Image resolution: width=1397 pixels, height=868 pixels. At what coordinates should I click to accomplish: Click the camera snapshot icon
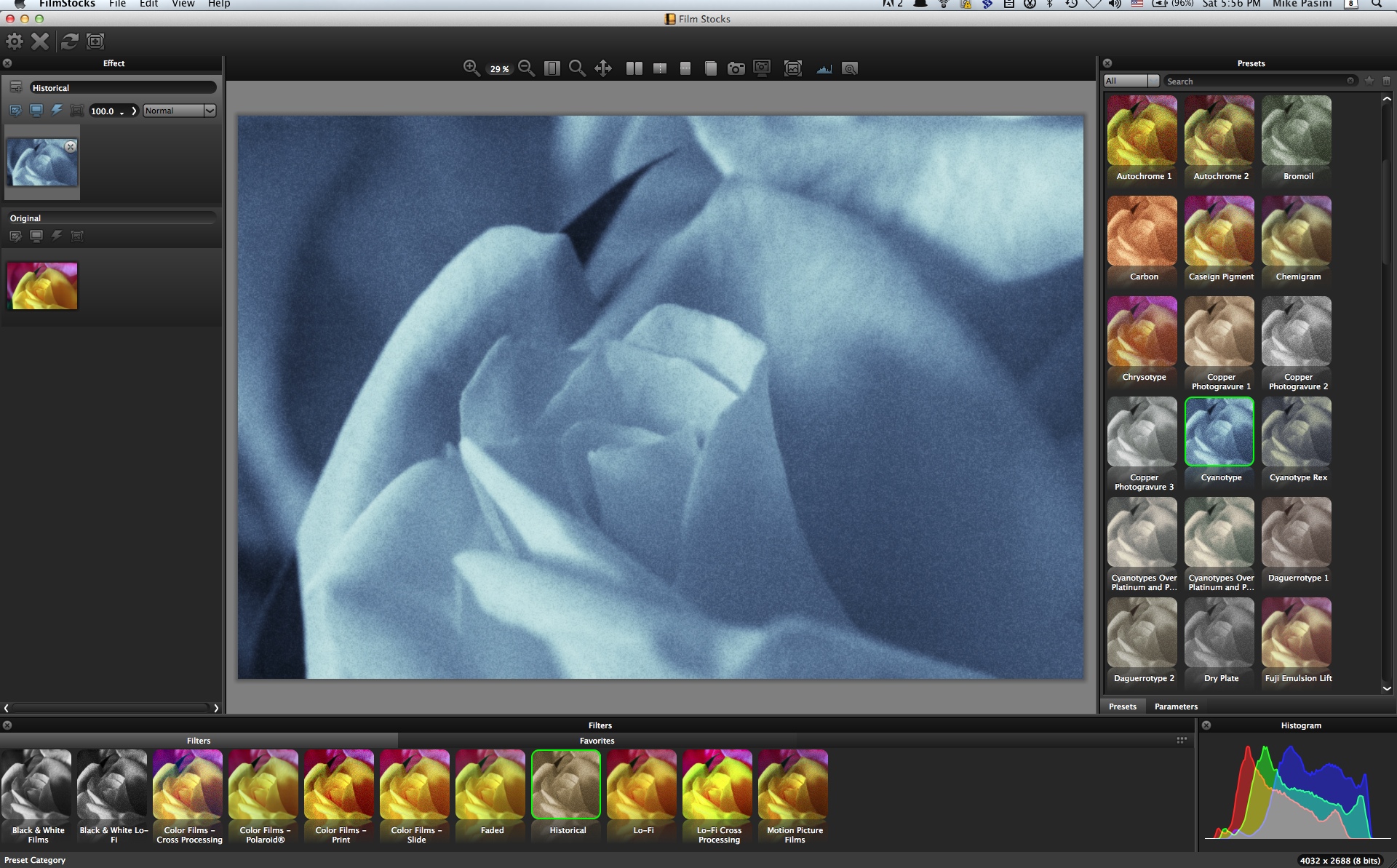coord(736,68)
